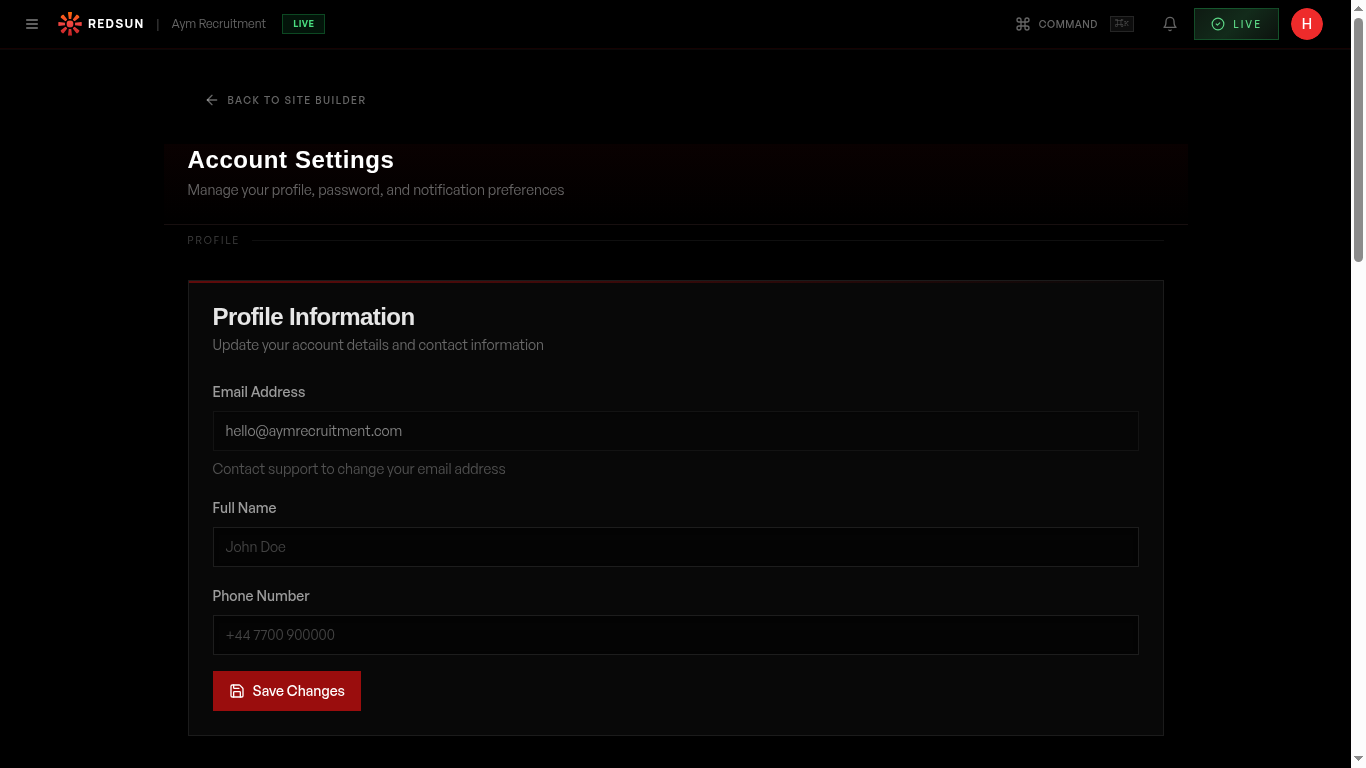This screenshot has width=1366, height=768.
Task: Click the back arrow before Back To Site Builder
Action: tap(211, 100)
